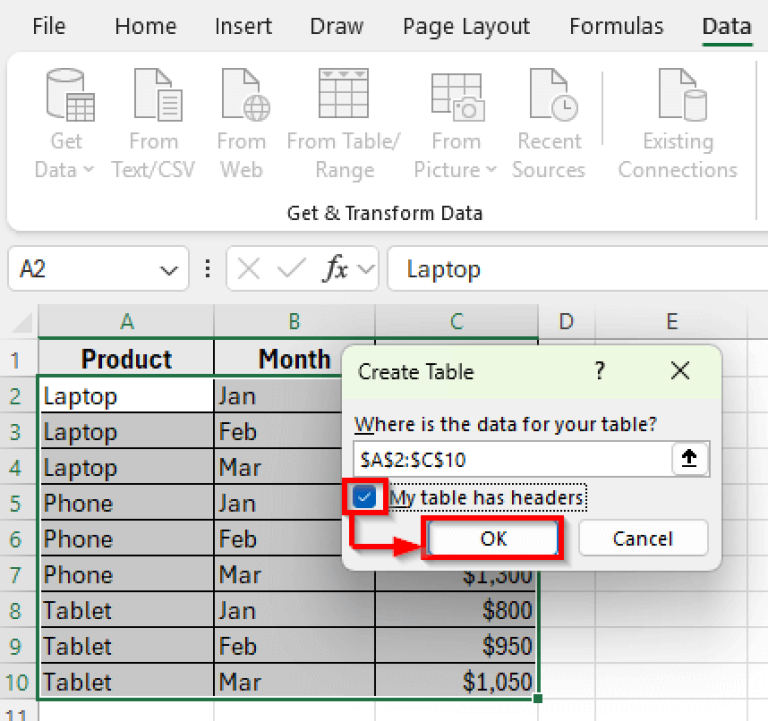768x721 pixels.
Task: Switch to the Insert tab
Action: tap(243, 26)
